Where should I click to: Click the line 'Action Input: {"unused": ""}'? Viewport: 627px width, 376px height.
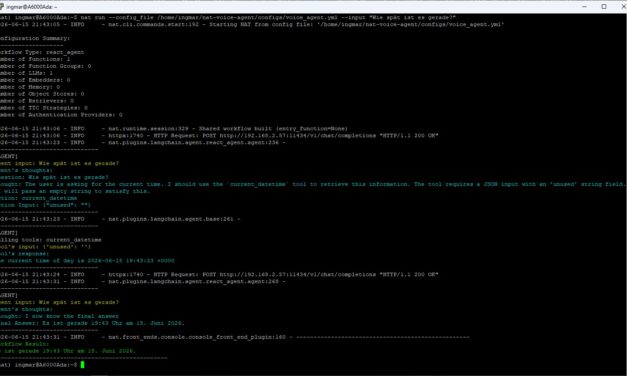(46, 205)
